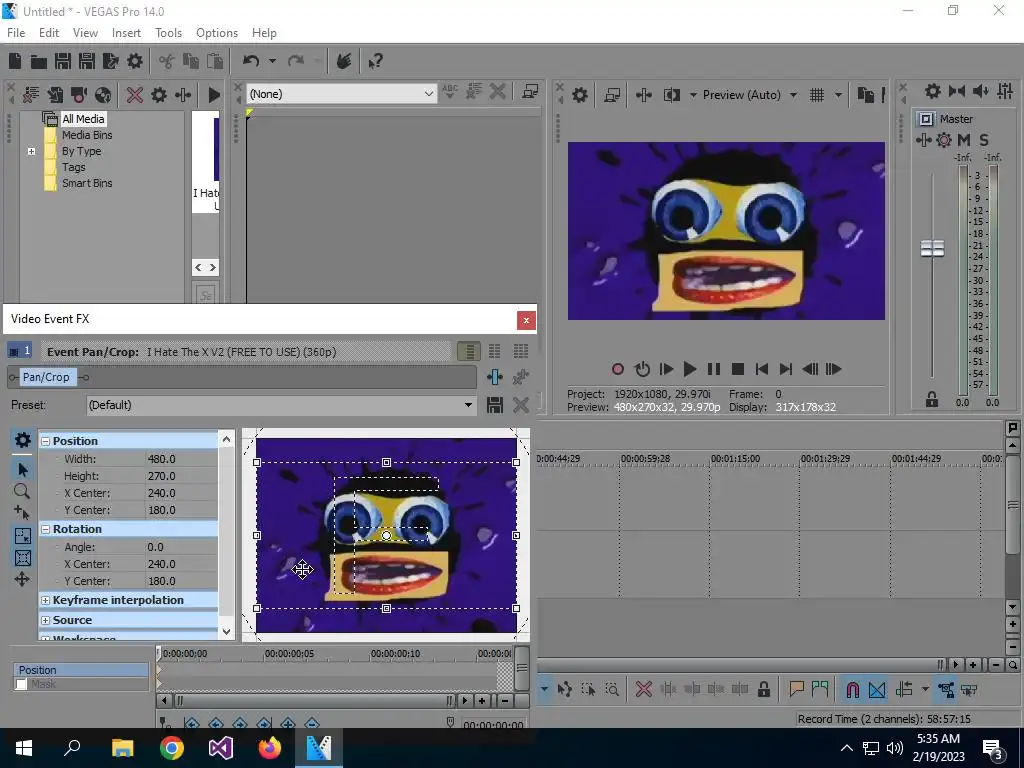Expand the By Type tree node
The image size is (1024, 768).
(31, 151)
